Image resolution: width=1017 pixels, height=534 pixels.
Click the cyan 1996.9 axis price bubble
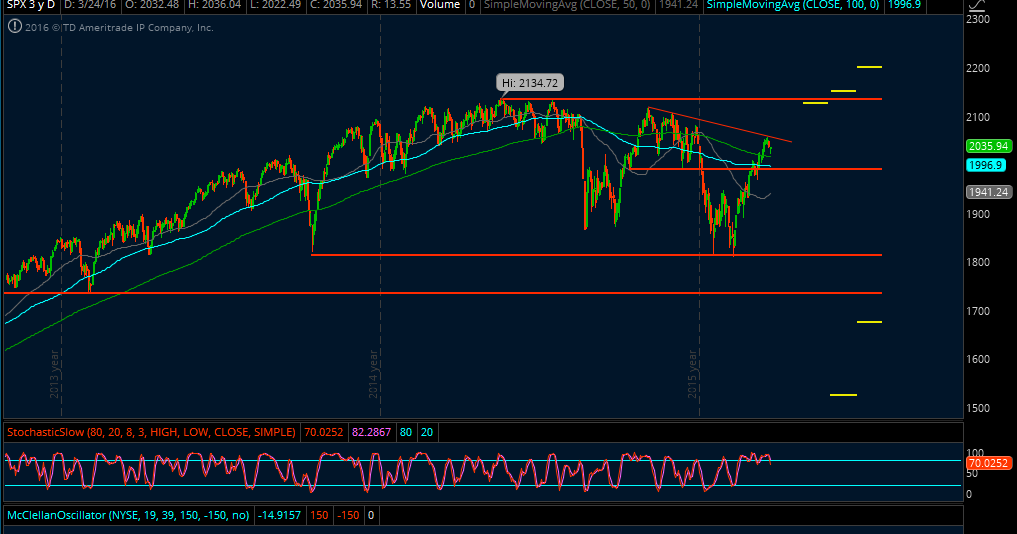pyautogui.click(x=985, y=165)
